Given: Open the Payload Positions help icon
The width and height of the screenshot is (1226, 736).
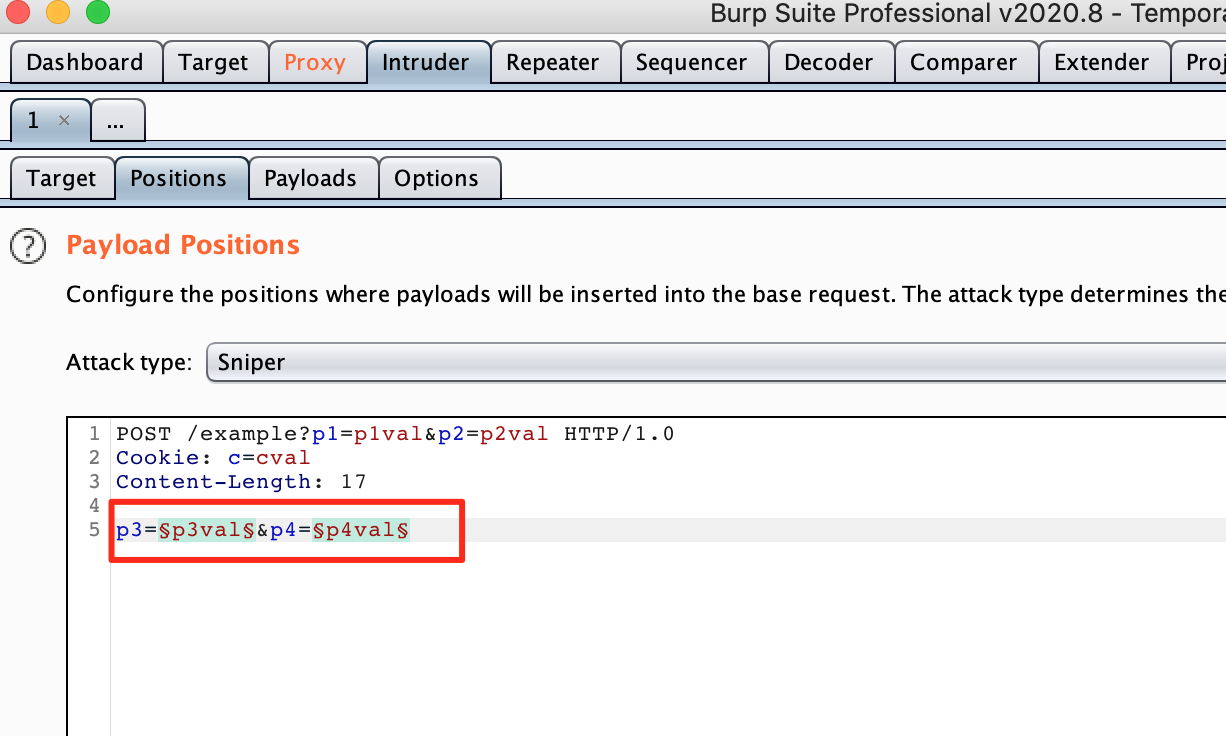Looking at the screenshot, I should point(27,246).
